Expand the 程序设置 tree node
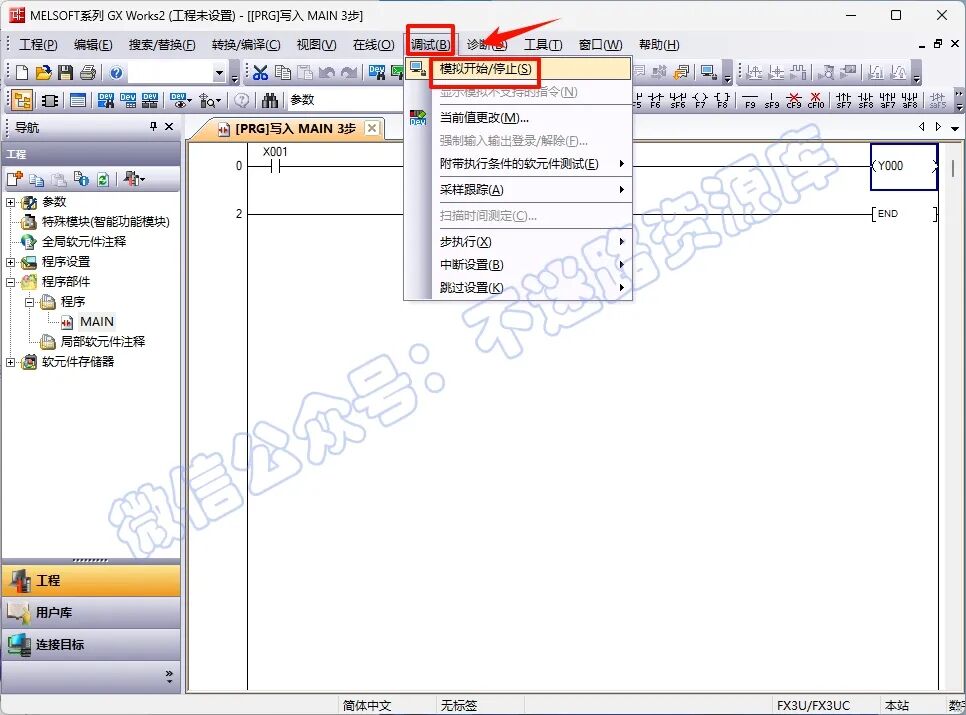This screenshot has height=715, width=966. coord(10,262)
